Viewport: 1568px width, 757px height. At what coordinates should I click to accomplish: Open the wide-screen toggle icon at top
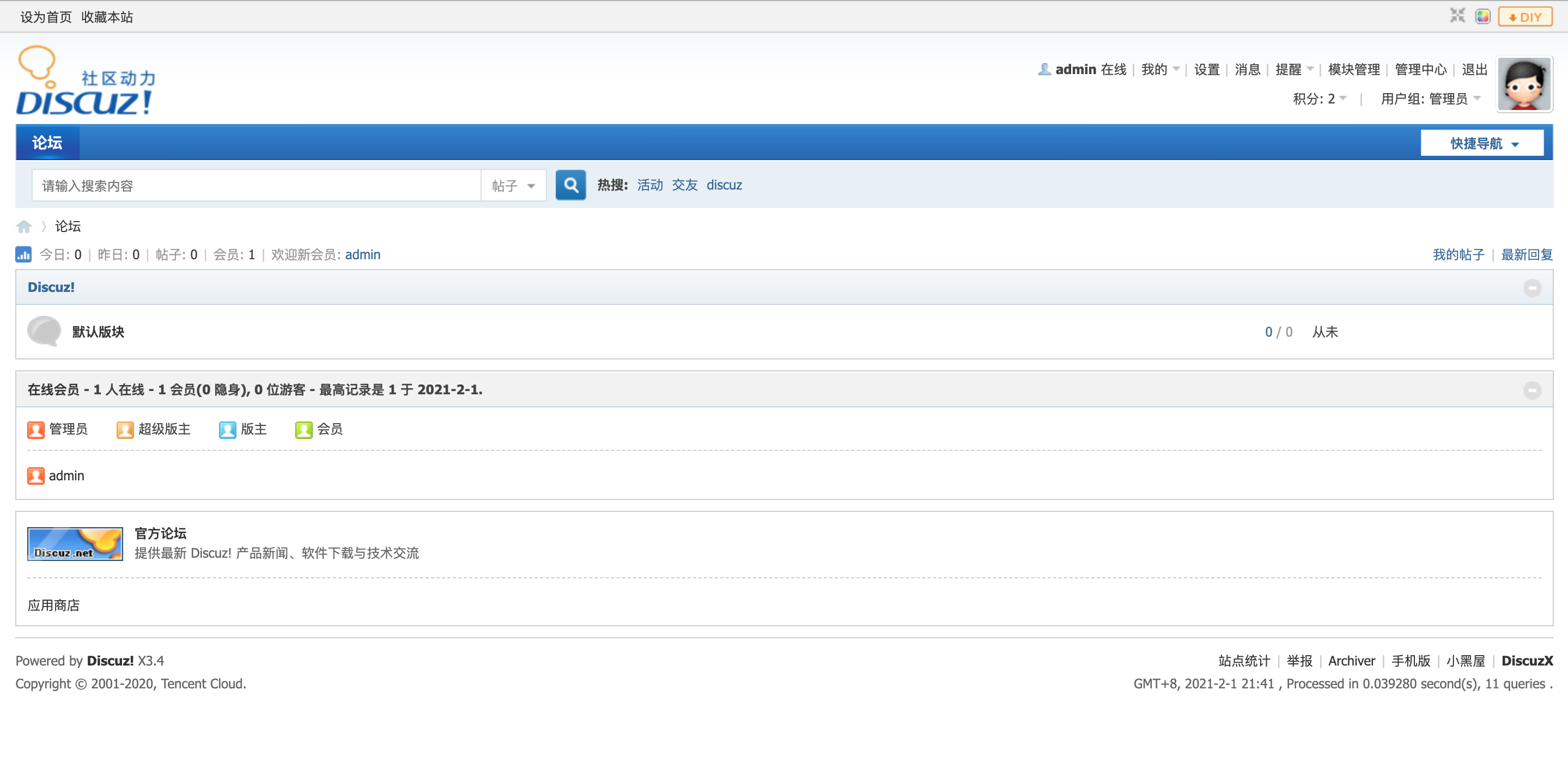tap(1457, 16)
